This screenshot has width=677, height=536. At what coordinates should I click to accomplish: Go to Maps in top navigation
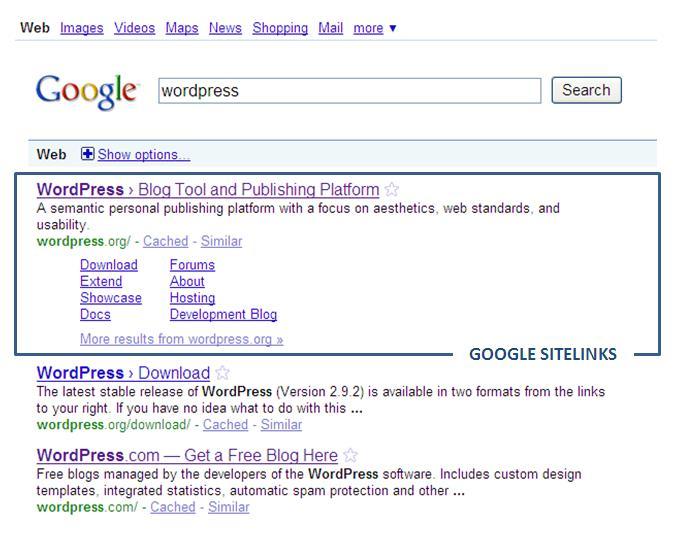pyautogui.click(x=181, y=28)
